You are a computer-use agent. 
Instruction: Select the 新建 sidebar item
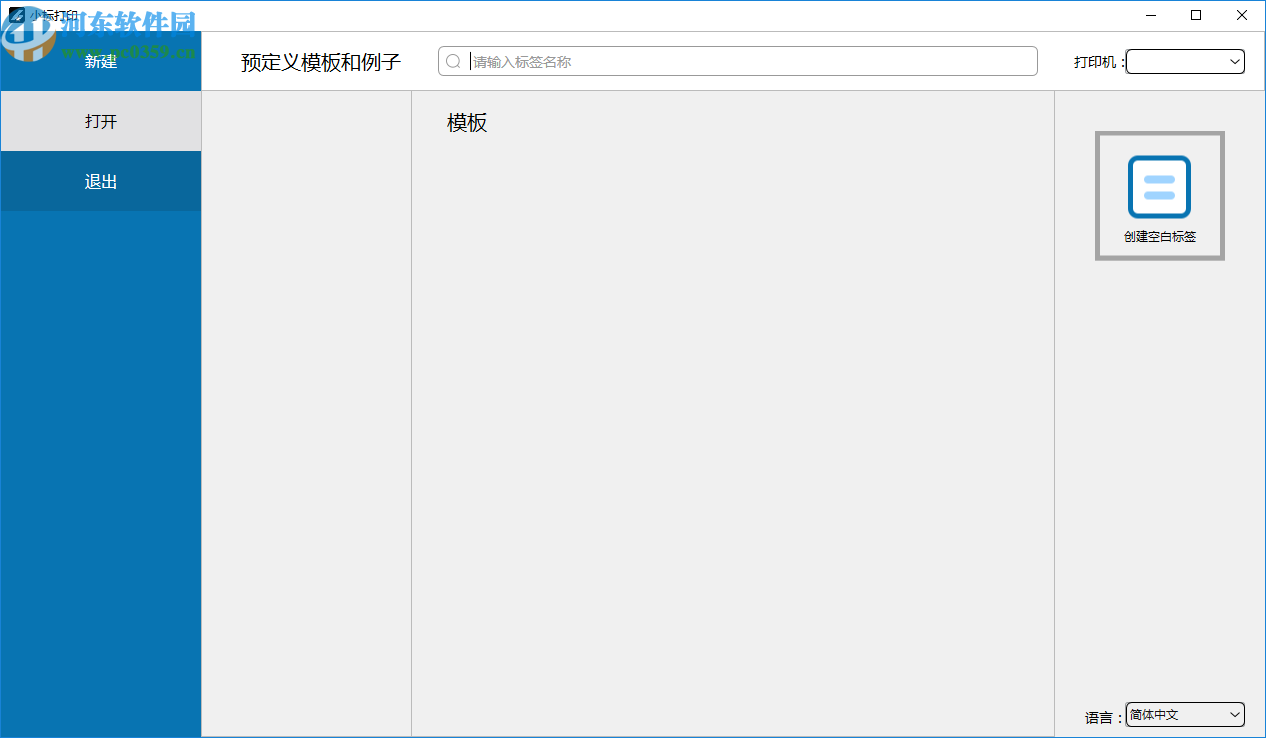(x=101, y=61)
